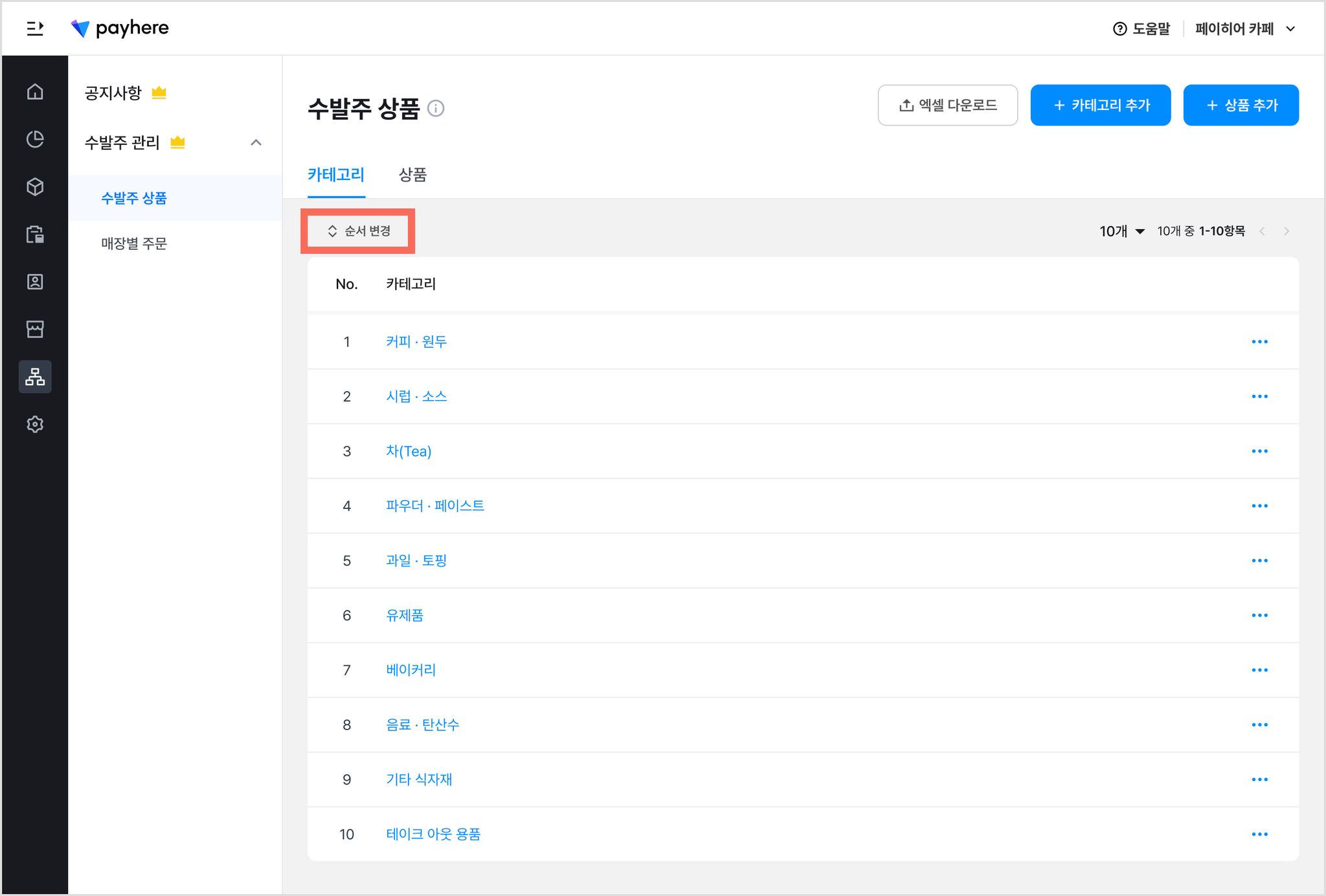Open more options for 시럽 · 소스

1259,396
